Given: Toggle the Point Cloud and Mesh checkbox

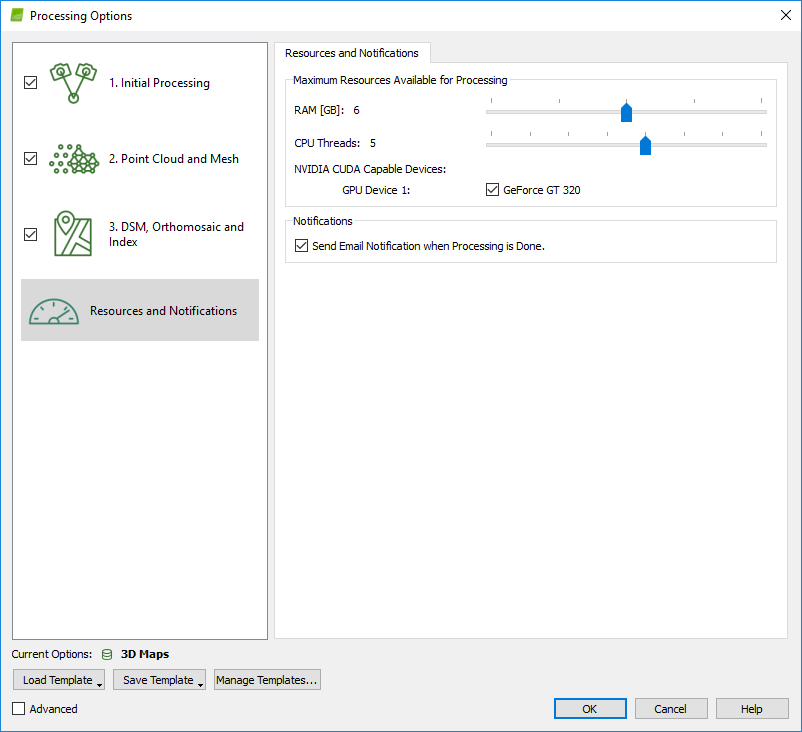Looking at the screenshot, I should pyautogui.click(x=30, y=159).
